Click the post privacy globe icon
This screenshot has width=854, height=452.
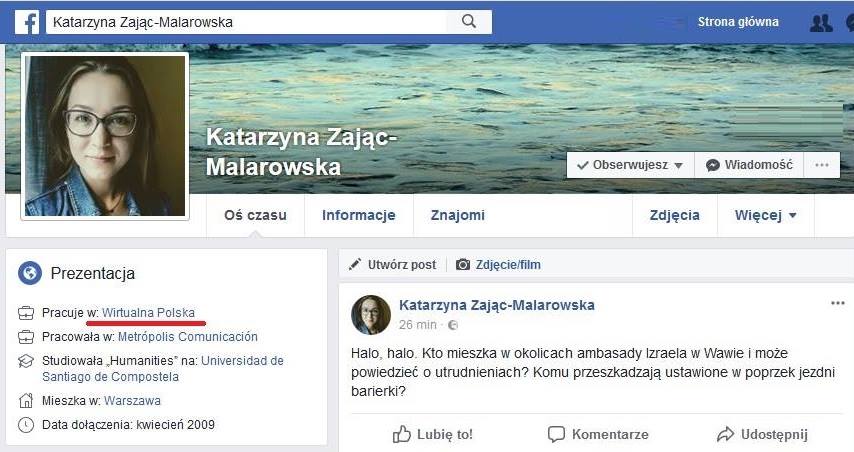tap(452, 325)
